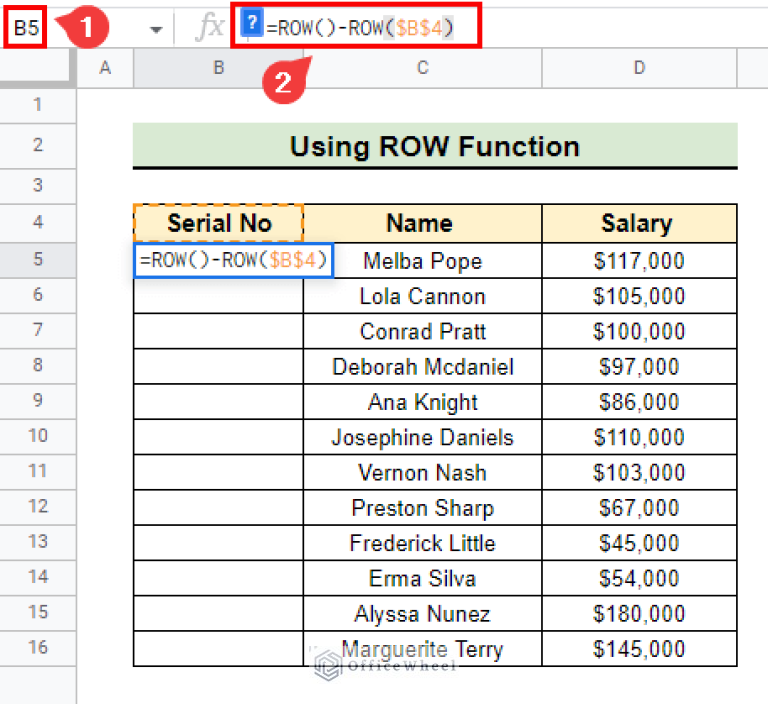Click inside the formula bar text

click(x=360, y=28)
